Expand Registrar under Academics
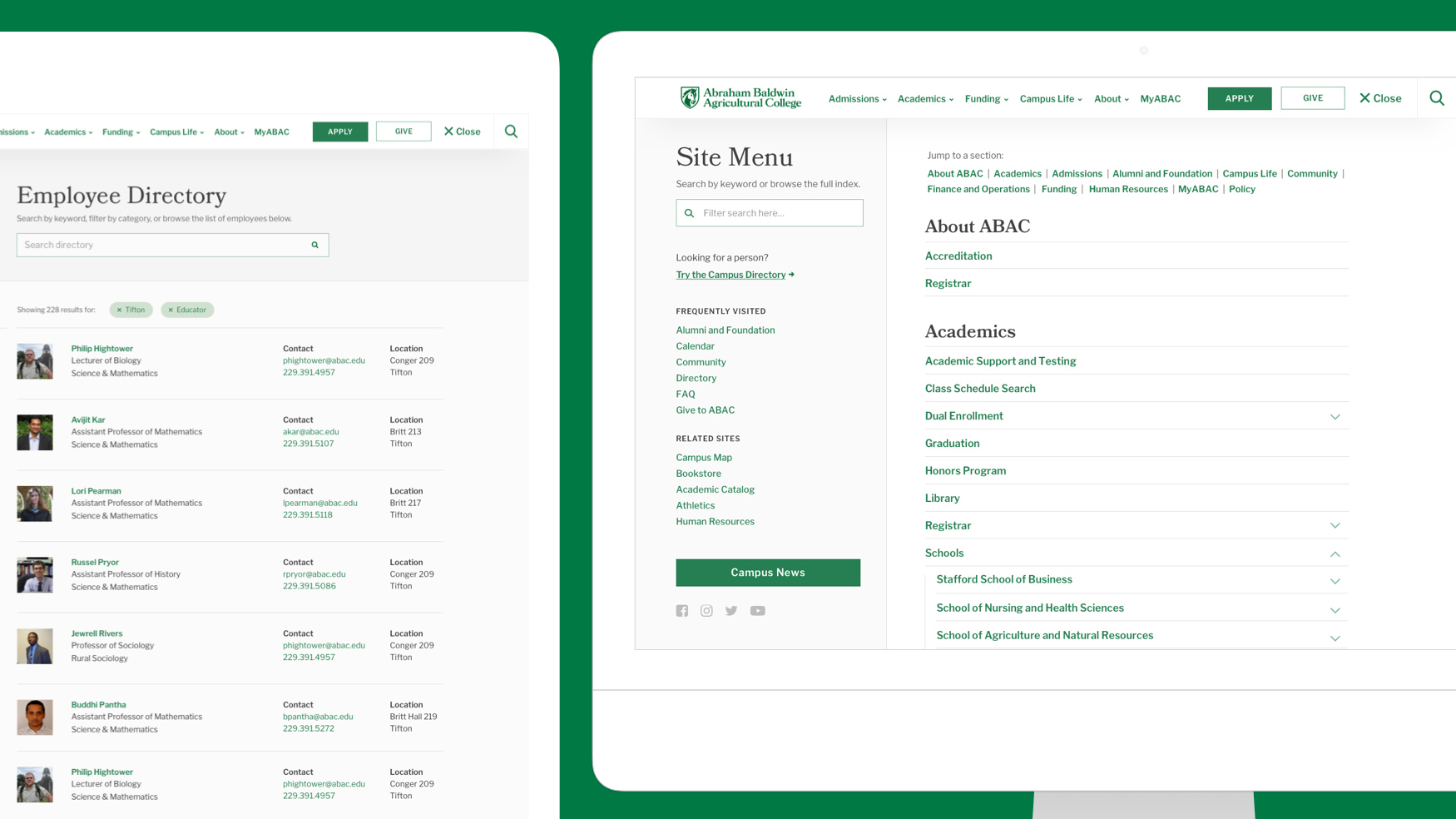The height and width of the screenshot is (819, 1456). [1335, 526]
